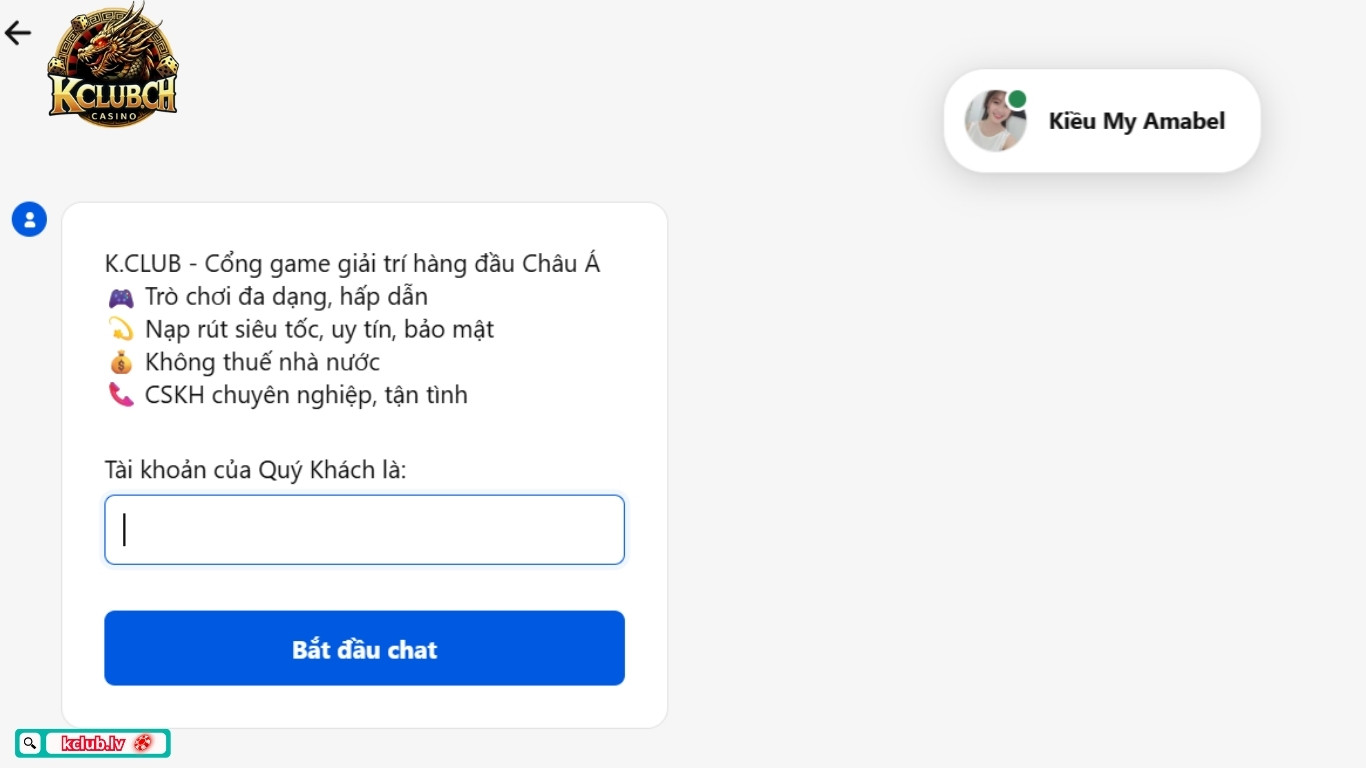Select the K.CLUB welcome message card

[x=364, y=465]
